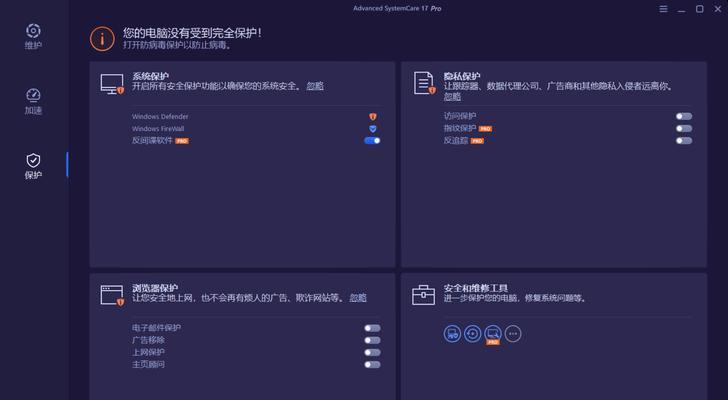This screenshot has width=728, height=400.
Task: Enable the 反追踪 toggle
Action: tap(684, 141)
